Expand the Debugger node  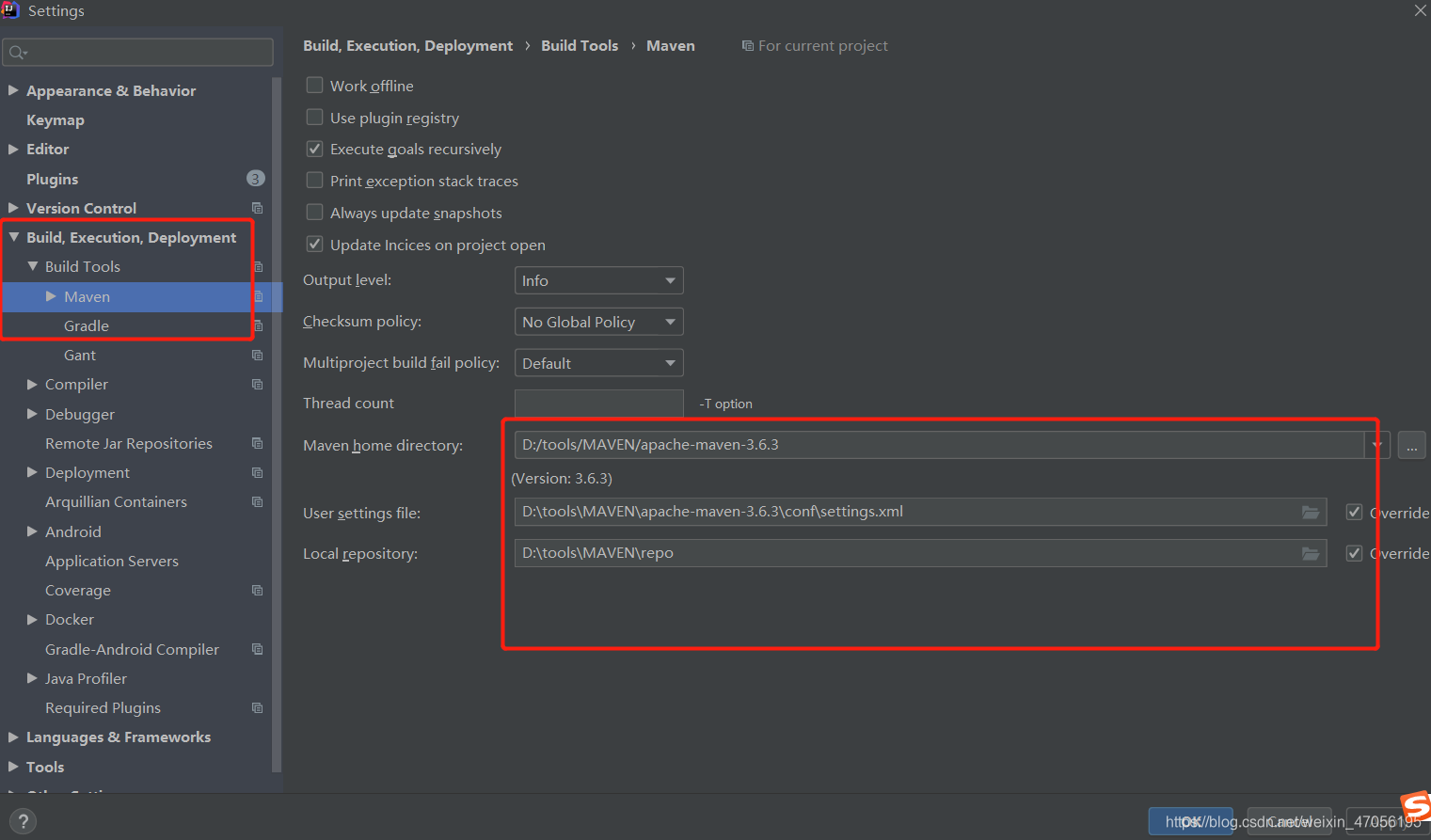tap(32, 414)
